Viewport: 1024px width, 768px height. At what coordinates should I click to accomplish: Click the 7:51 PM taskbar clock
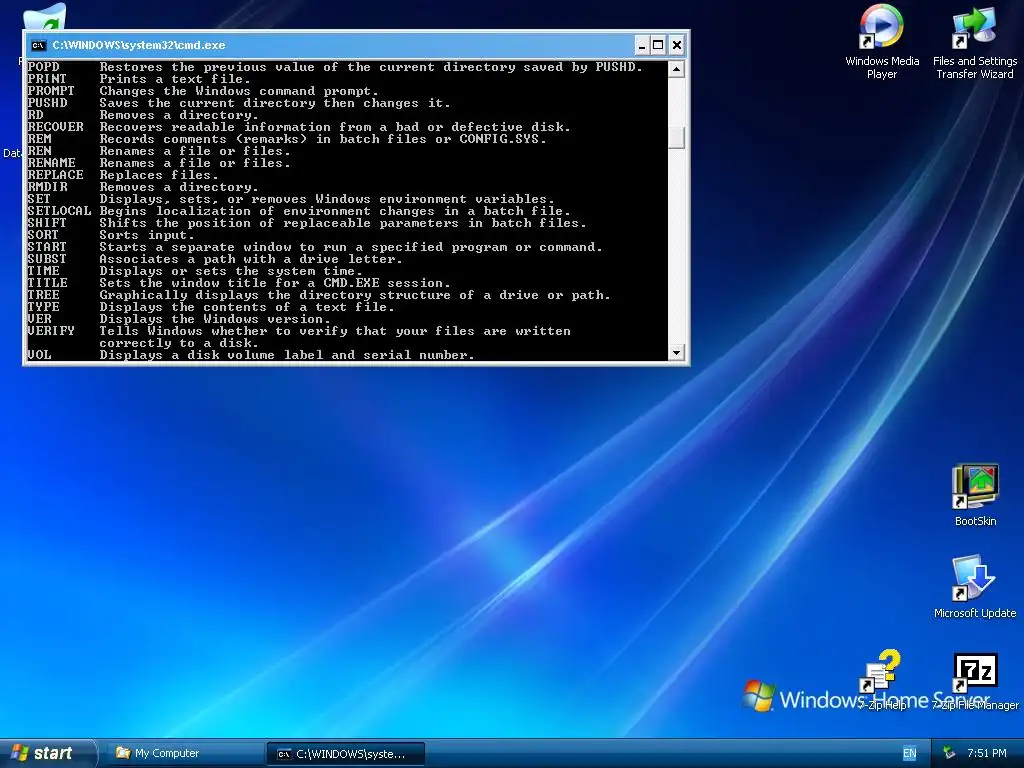(x=987, y=753)
